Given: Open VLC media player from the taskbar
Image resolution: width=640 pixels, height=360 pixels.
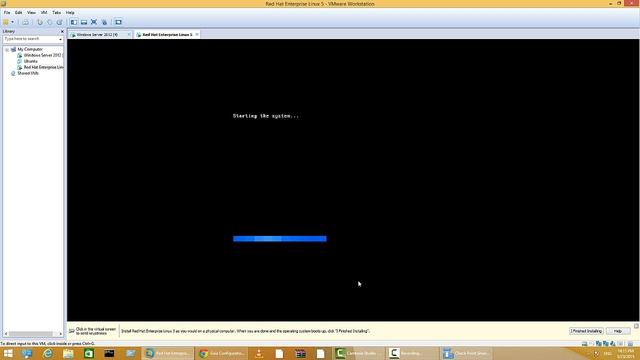Looking at the screenshot, I should click(x=259, y=353).
